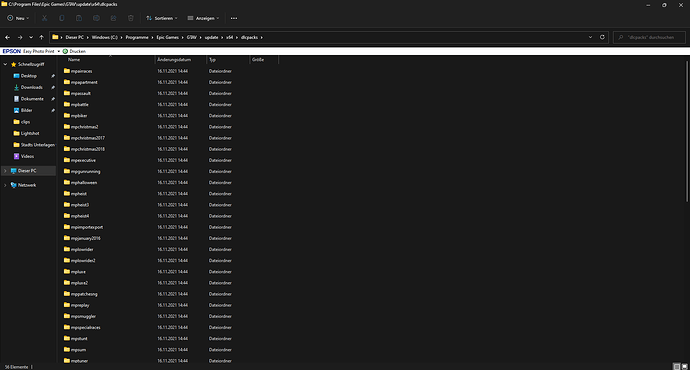Click Epic Games in address breadcrumb
The width and height of the screenshot is (690, 370).
tap(168, 37)
